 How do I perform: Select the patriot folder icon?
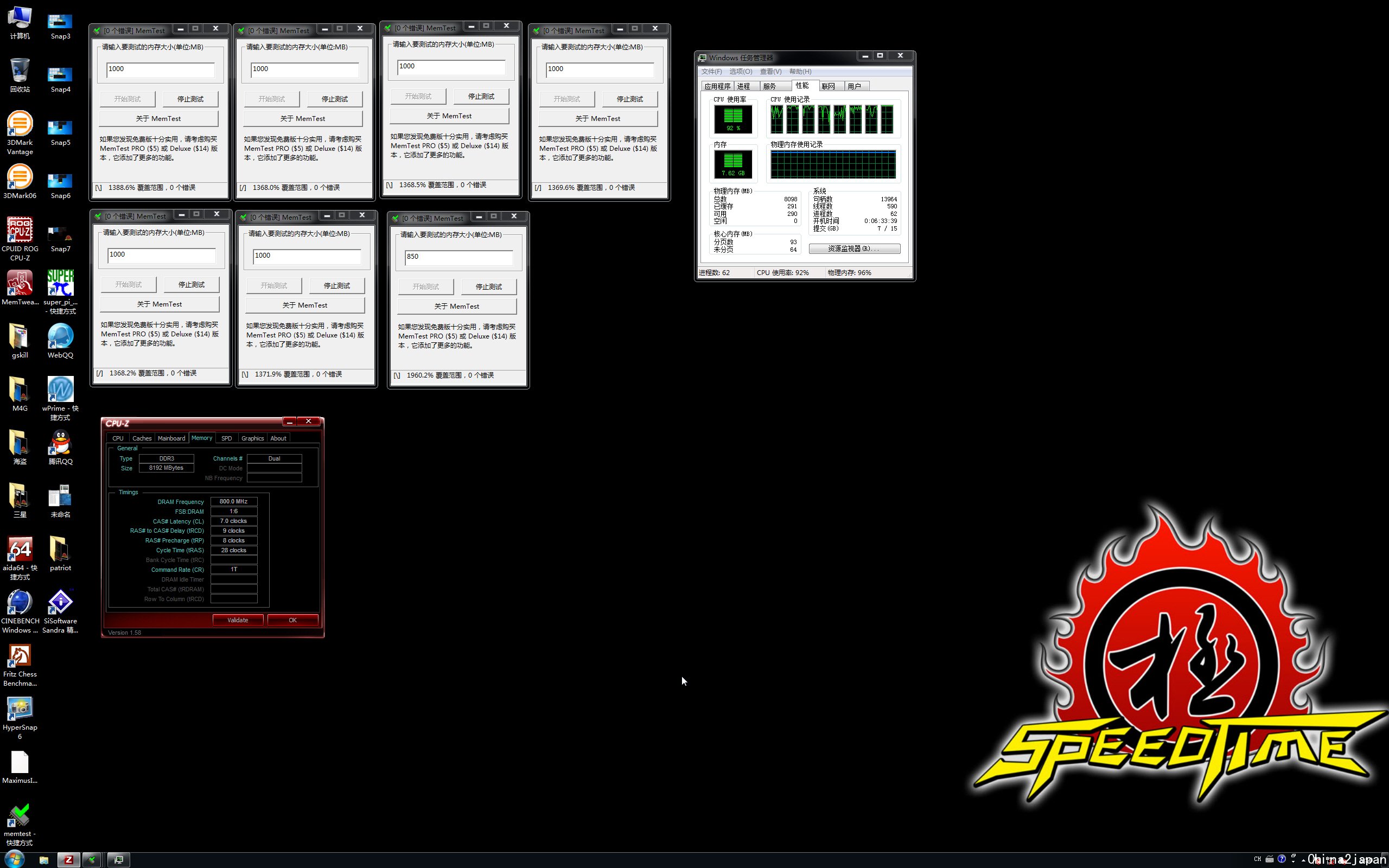[60, 554]
